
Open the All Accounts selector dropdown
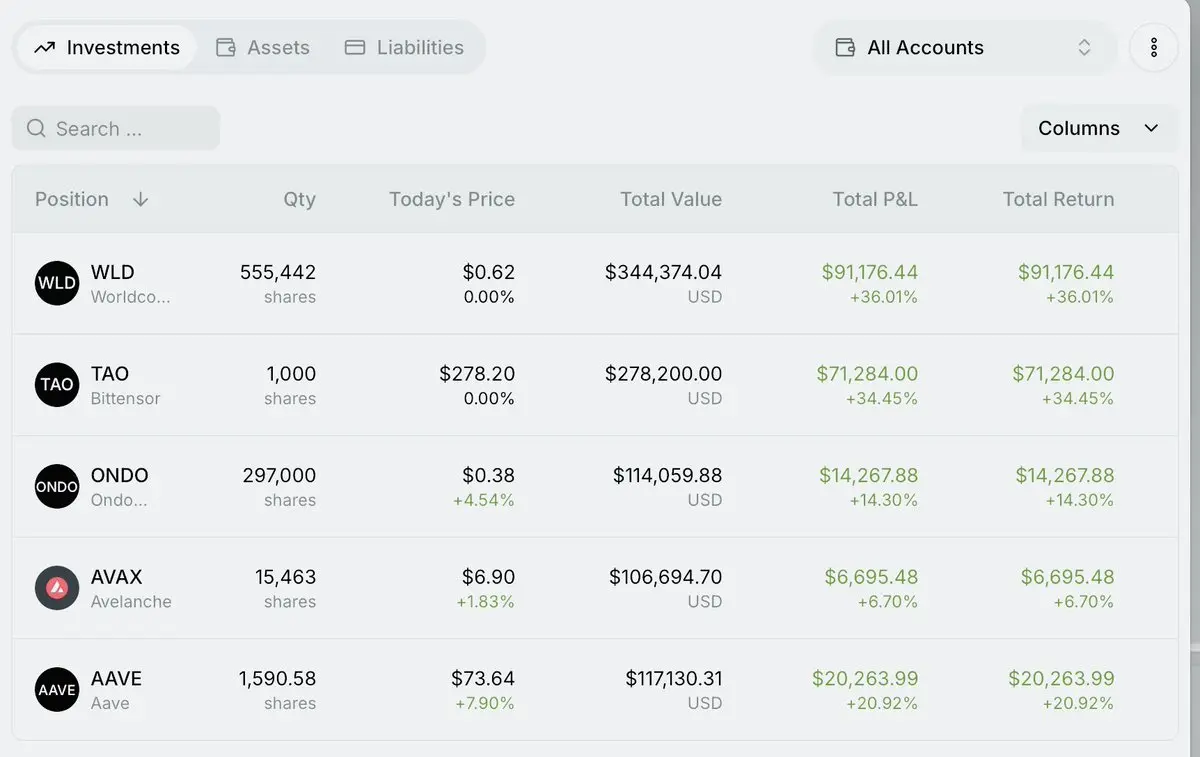point(964,47)
